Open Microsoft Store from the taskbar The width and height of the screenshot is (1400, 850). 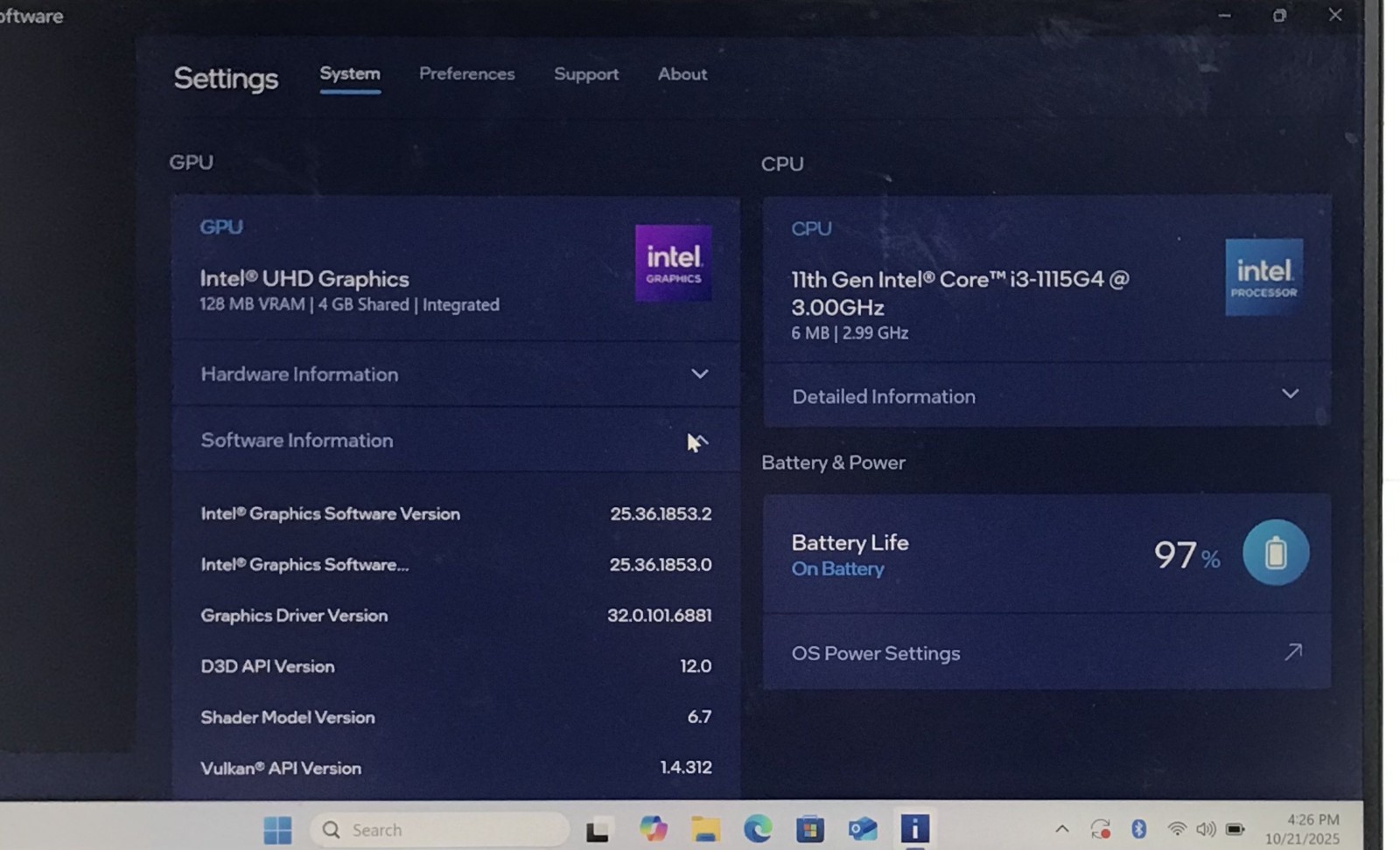[x=810, y=829]
